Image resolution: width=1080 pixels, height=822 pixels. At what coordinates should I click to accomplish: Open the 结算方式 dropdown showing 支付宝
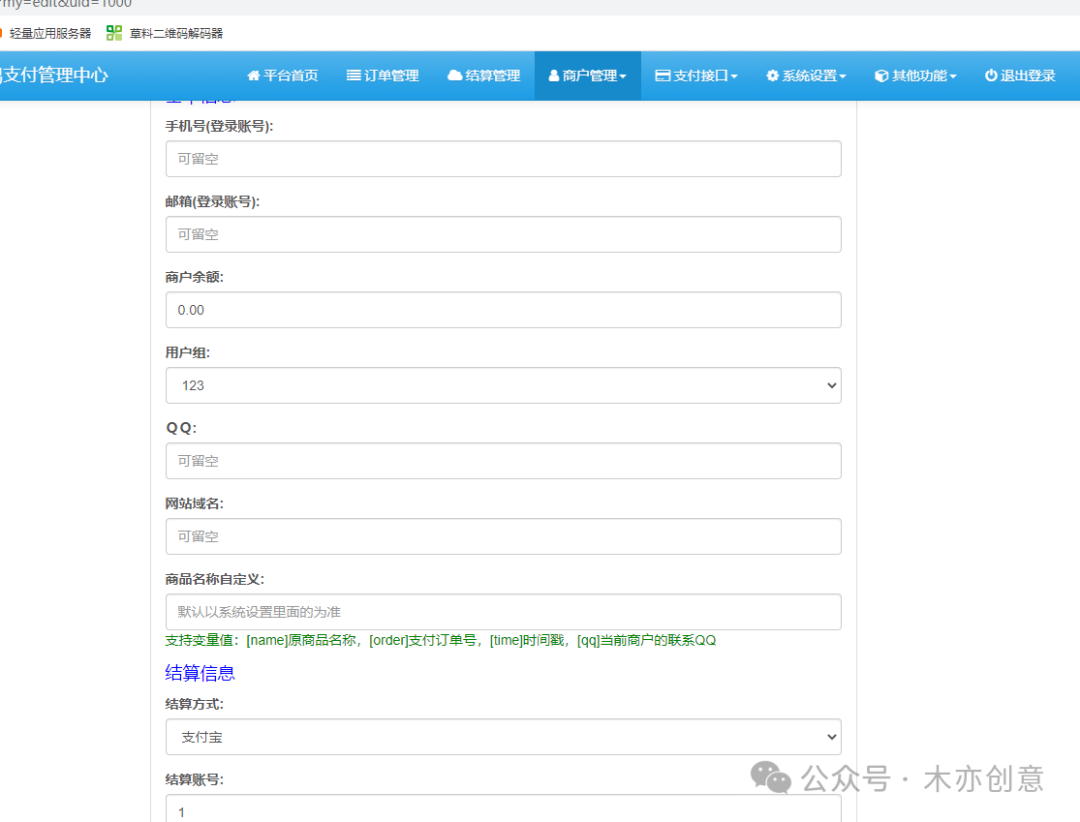503,736
